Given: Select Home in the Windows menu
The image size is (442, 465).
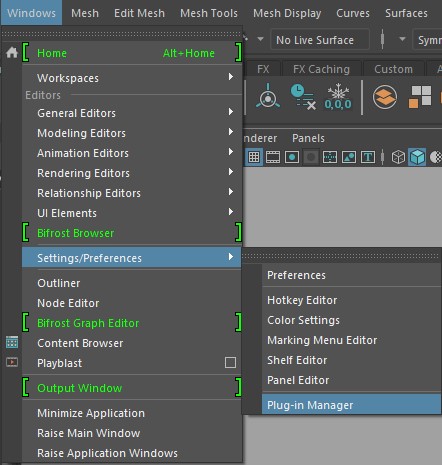Looking at the screenshot, I should tap(132, 53).
